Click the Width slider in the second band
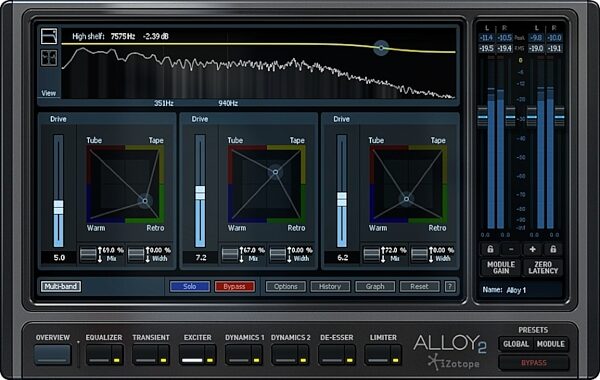 [278, 254]
